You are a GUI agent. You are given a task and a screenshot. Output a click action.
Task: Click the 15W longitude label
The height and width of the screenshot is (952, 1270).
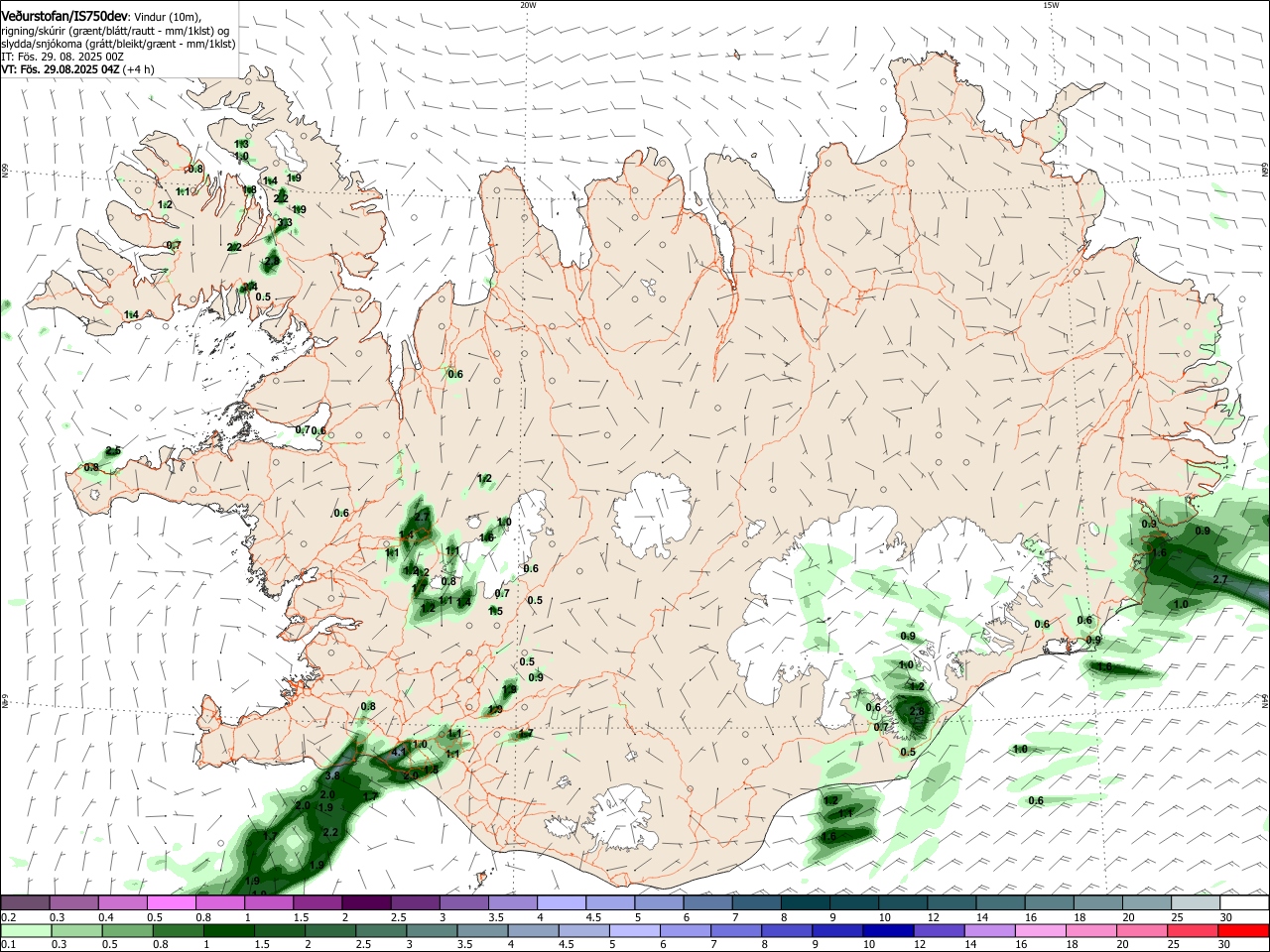coord(1050,5)
